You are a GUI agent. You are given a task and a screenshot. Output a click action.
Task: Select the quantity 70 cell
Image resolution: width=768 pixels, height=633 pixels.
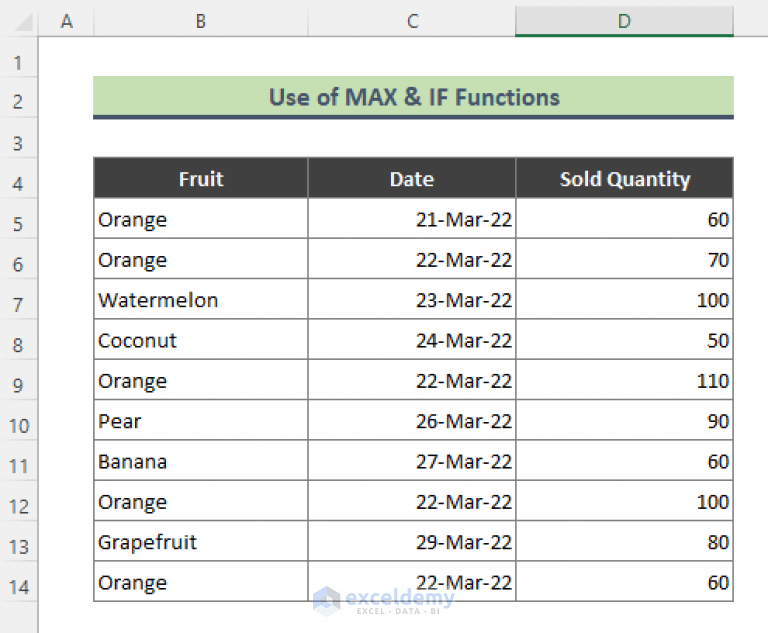point(624,259)
